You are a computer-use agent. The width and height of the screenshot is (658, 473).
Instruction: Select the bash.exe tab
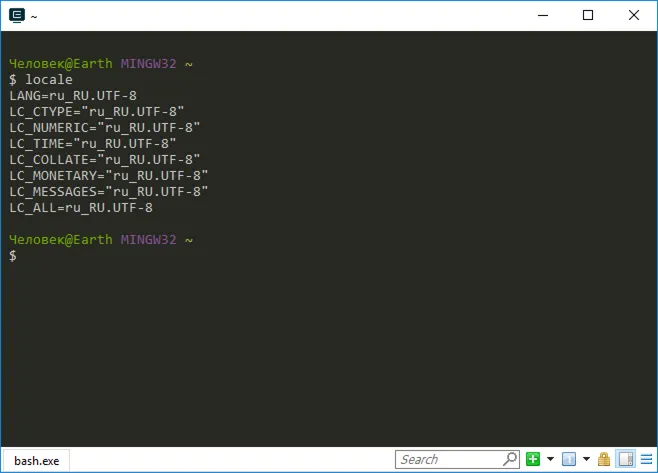pos(35,459)
